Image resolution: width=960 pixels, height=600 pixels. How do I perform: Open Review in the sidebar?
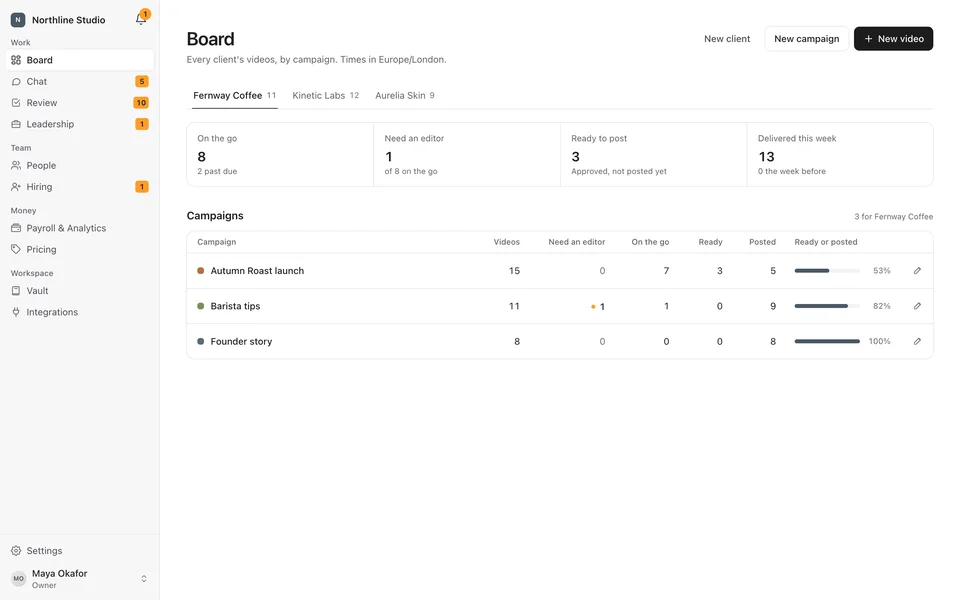tap(80, 103)
